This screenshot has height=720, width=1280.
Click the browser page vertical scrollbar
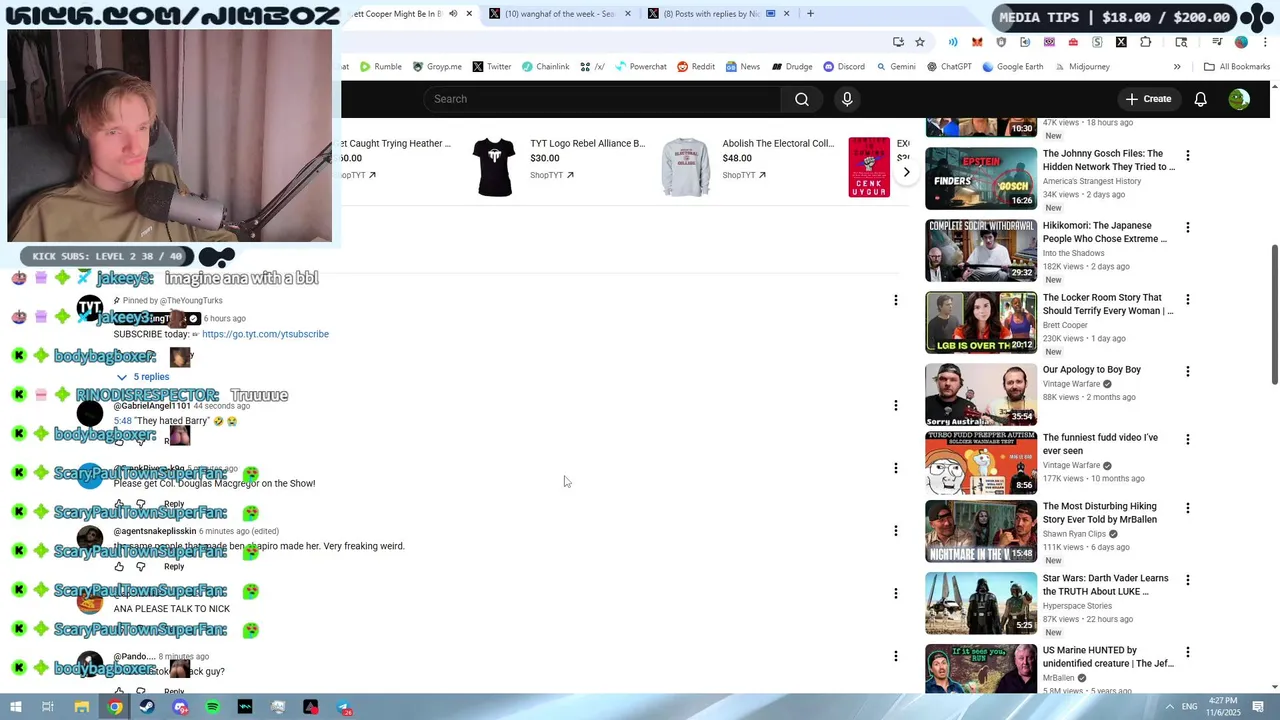pyautogui.click(x=1274, y=316)
